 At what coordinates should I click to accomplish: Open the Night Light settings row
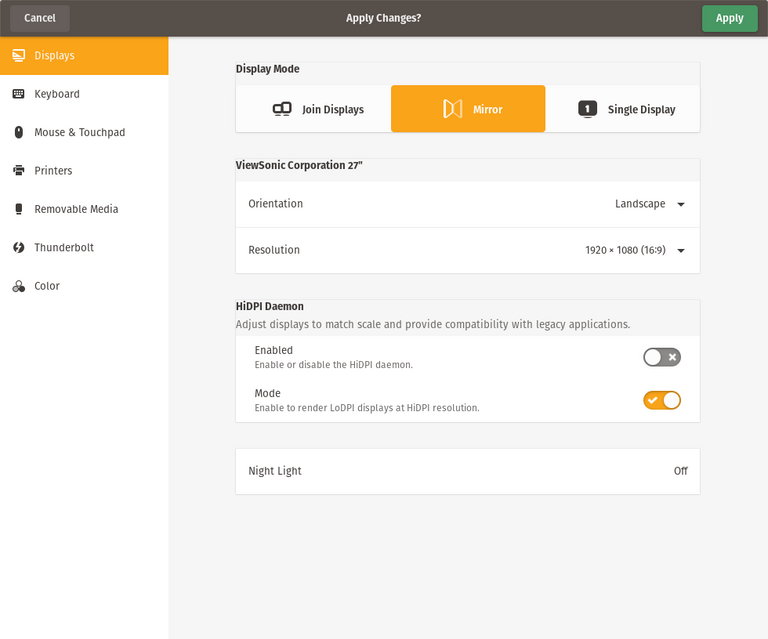pos(467,471)
